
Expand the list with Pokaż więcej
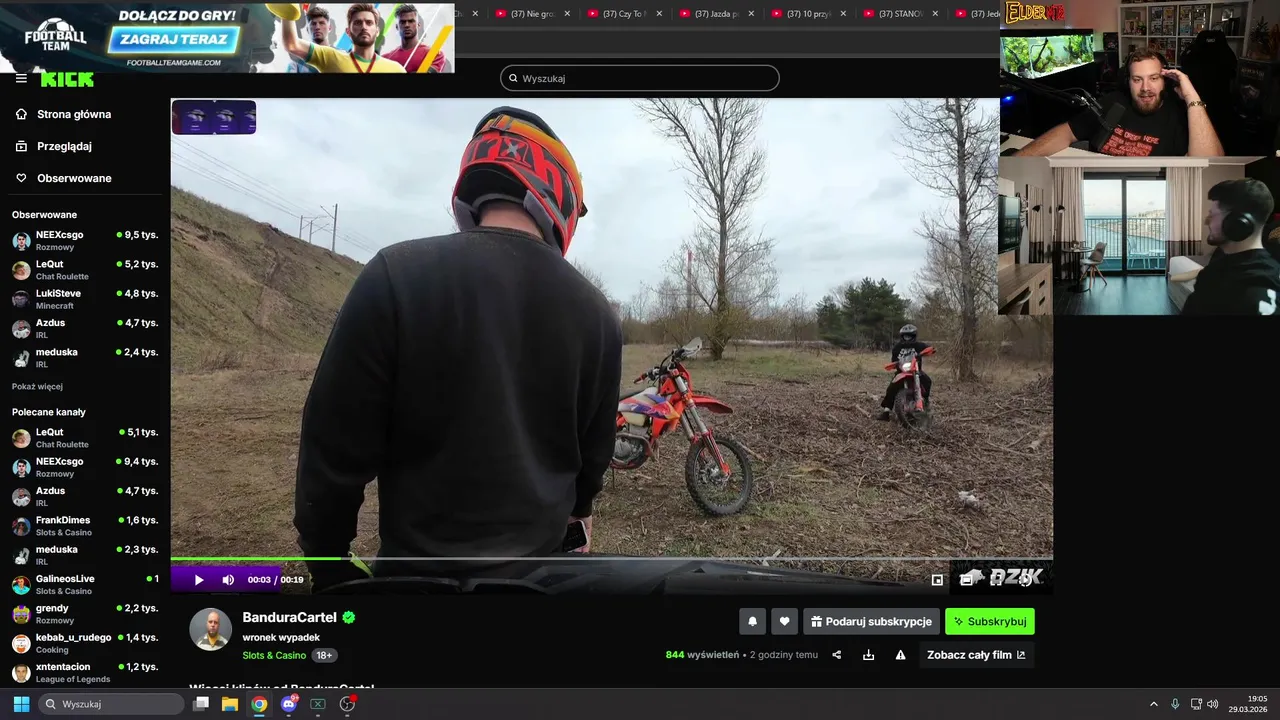coord(37,386)
